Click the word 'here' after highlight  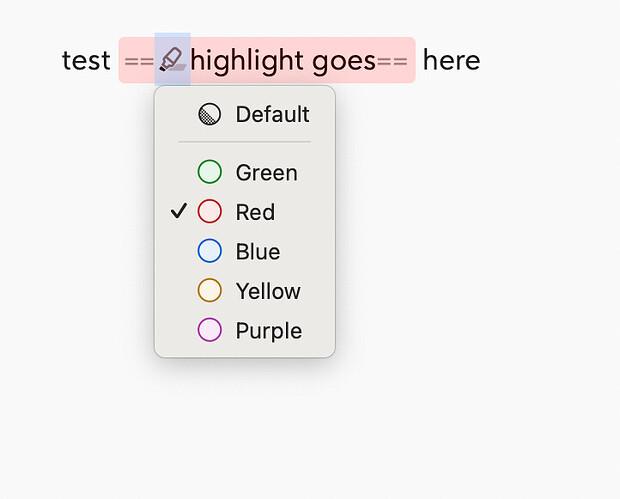coord(452,60)
